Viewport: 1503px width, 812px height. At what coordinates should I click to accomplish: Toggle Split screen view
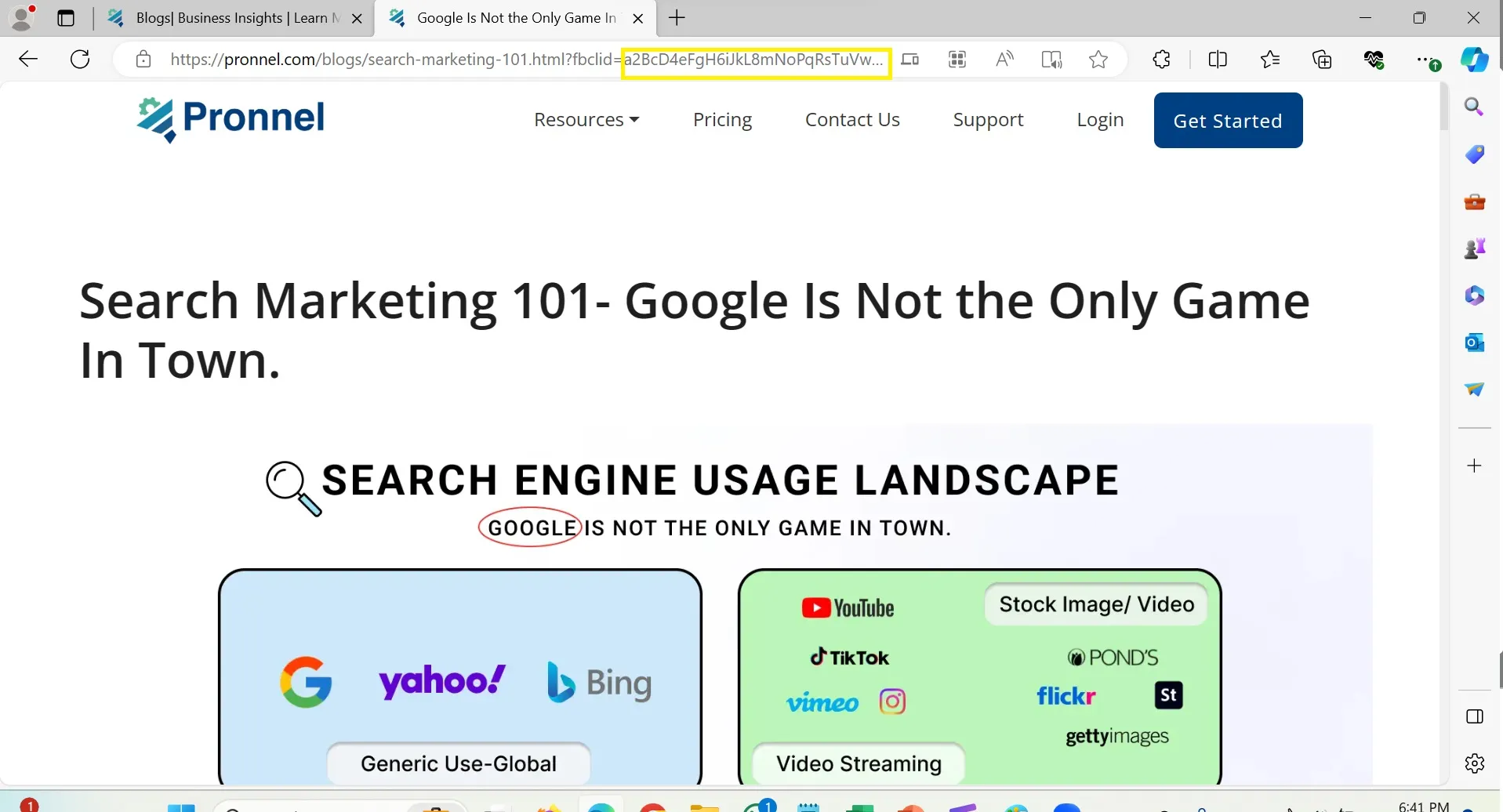1218,60
